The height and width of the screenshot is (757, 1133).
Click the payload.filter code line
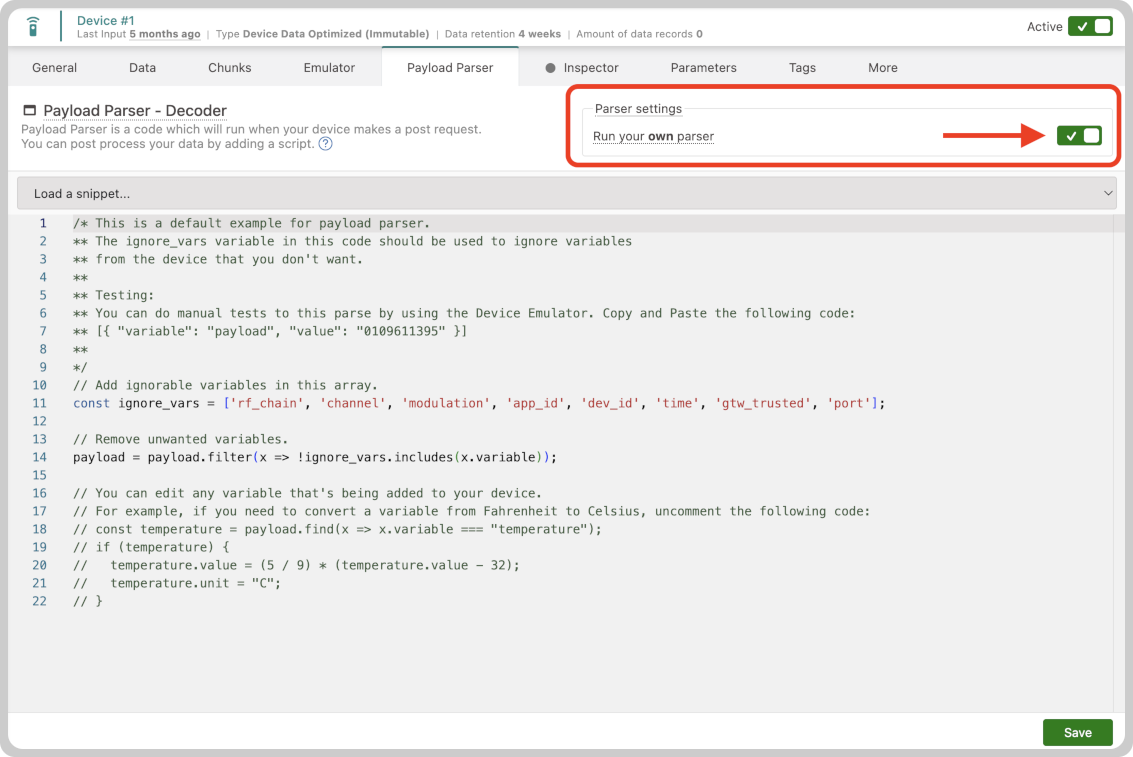[x=315, y=457]
